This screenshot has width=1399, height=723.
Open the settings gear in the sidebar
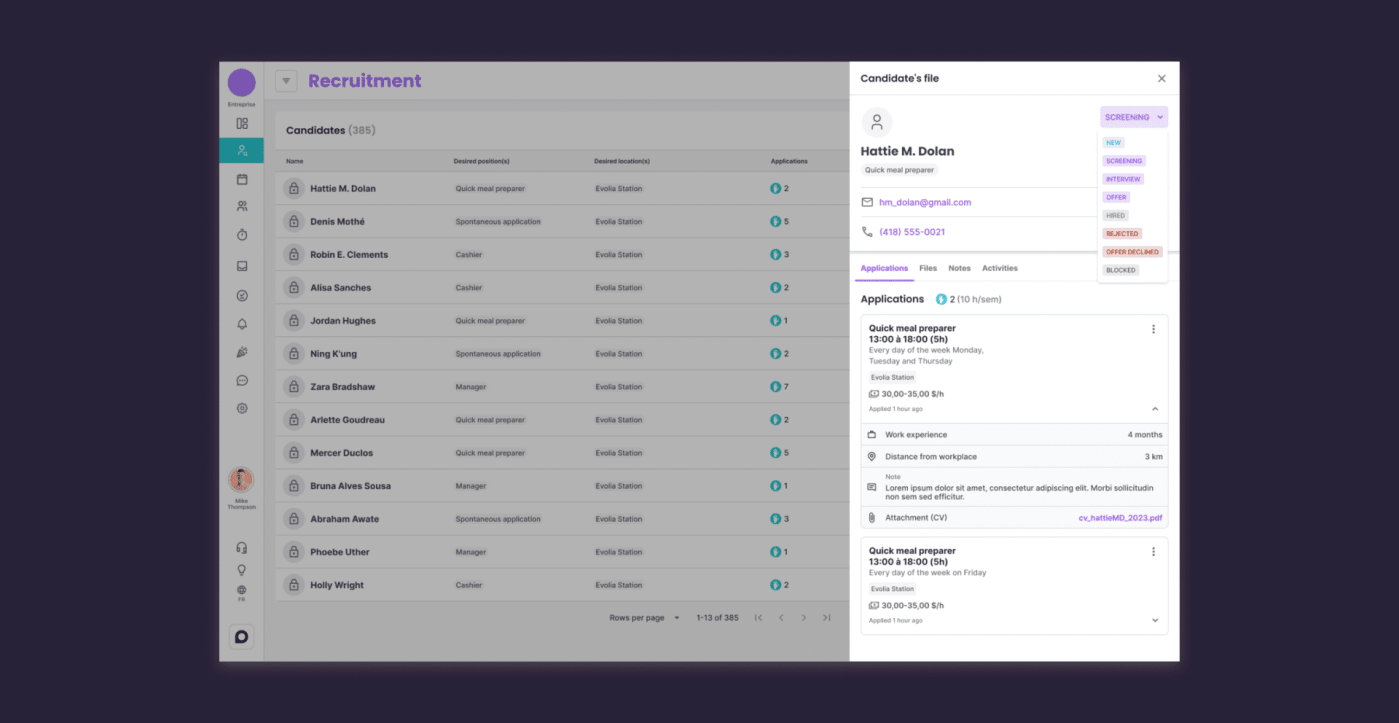point(242,408)
